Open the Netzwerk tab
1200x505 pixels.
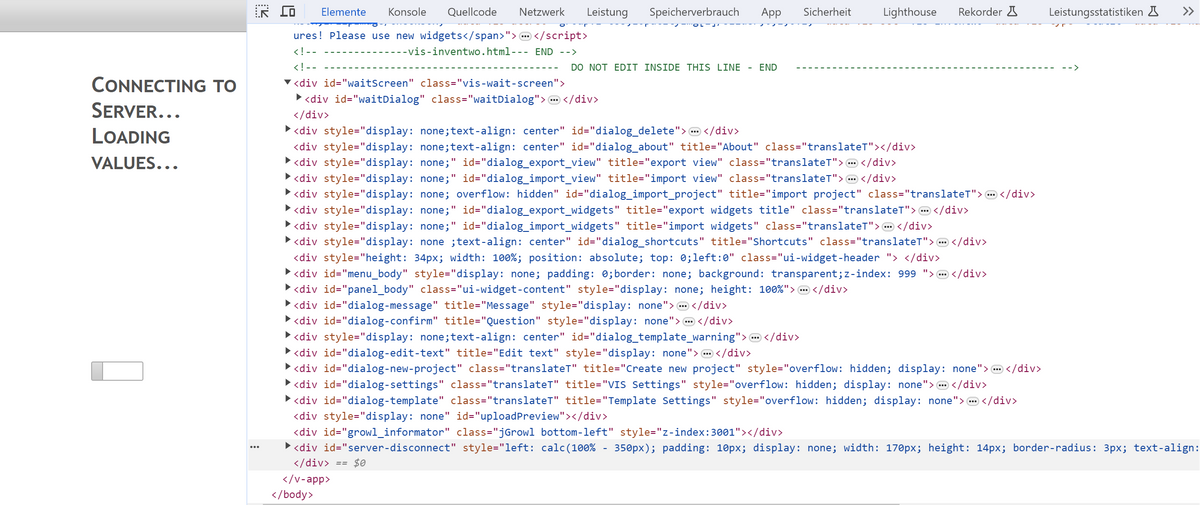click(x=542, y=12)
